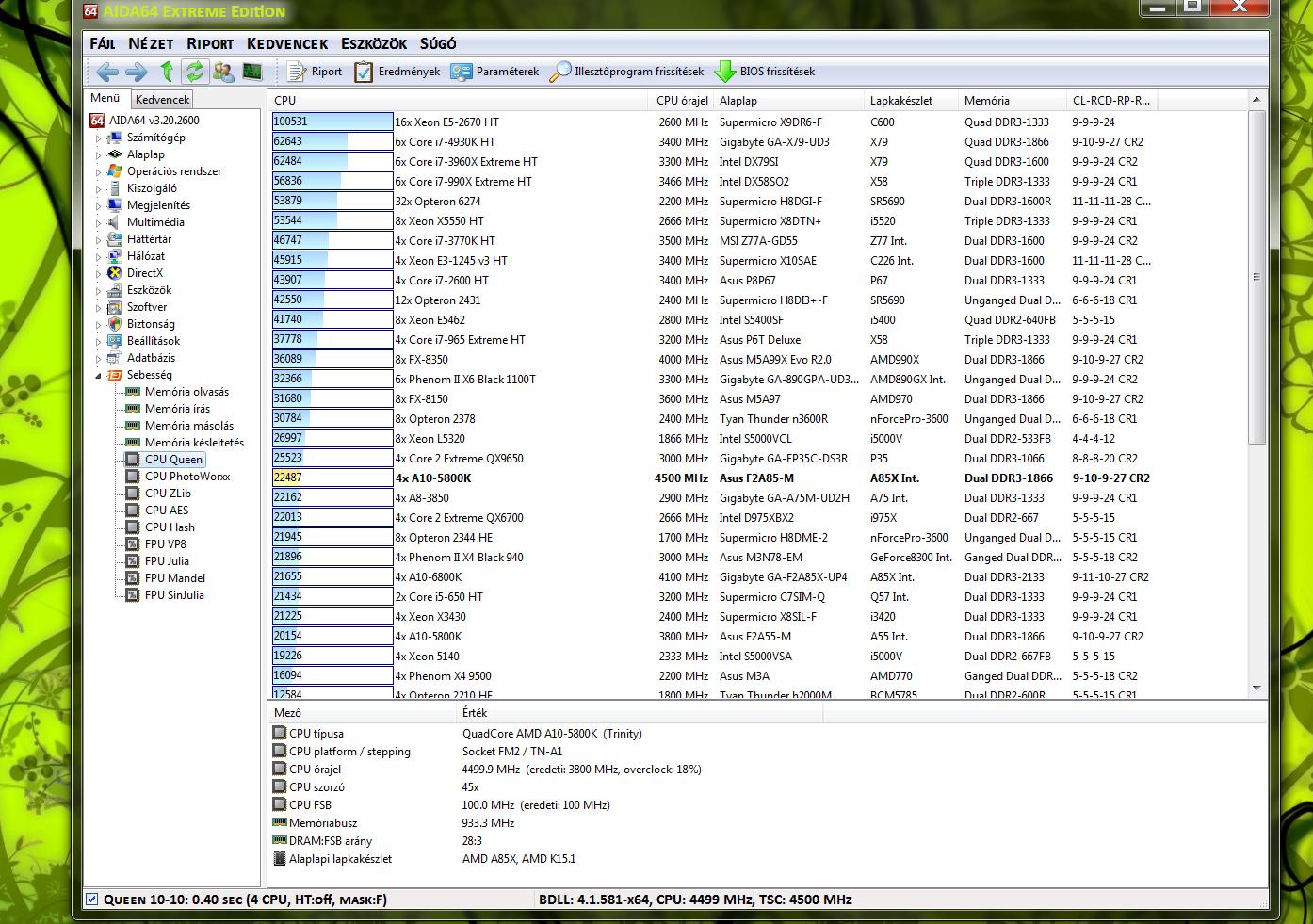Open Memória olvasás benchmark

(186, 392)
